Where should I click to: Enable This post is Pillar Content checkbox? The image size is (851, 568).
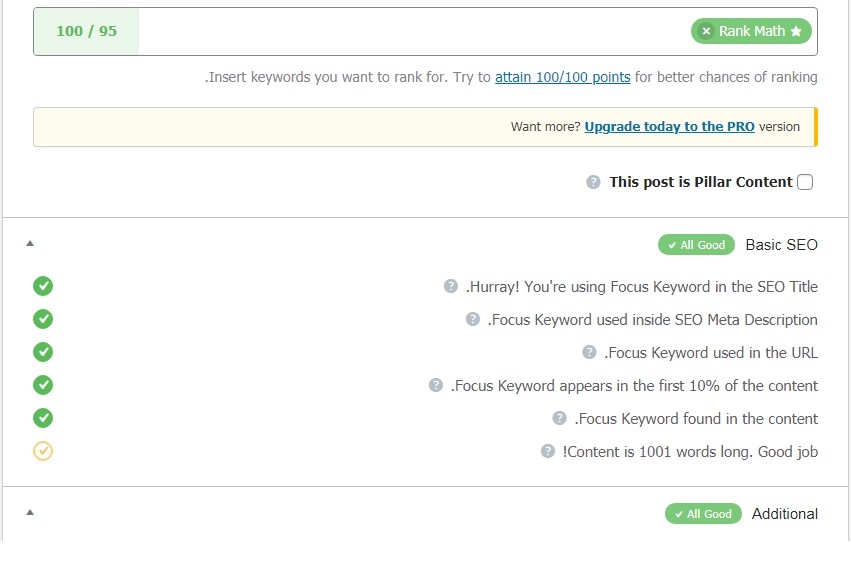(805, 182)
